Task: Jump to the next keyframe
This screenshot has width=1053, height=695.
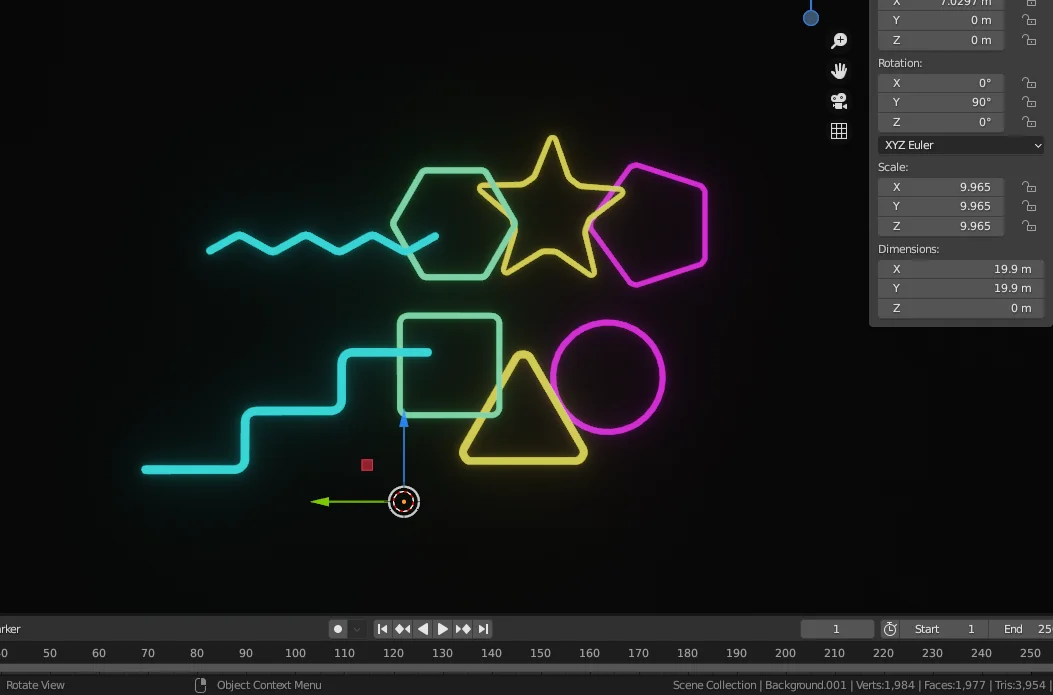Action: tap(463, 629)
